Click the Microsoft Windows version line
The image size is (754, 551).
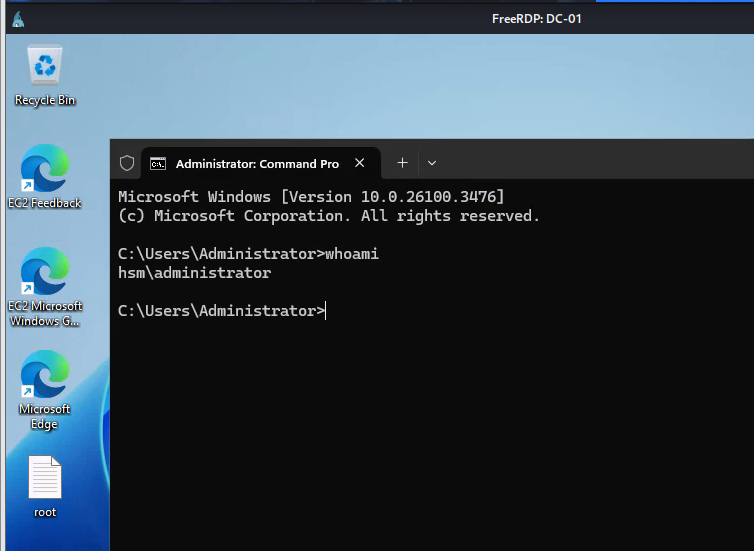click(311, 196)
